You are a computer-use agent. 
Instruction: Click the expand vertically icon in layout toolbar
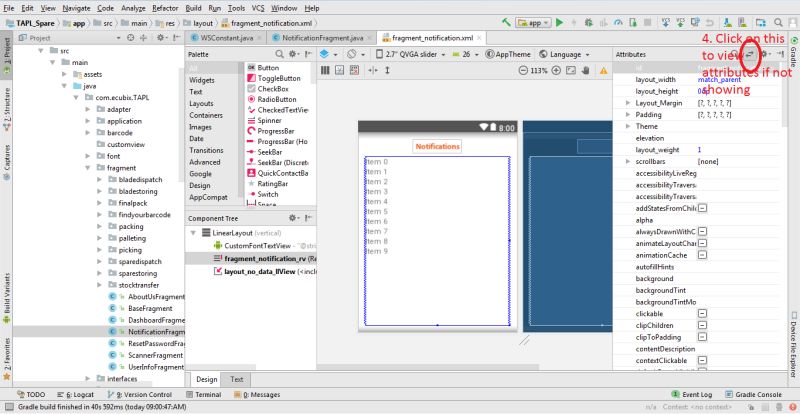387,70
